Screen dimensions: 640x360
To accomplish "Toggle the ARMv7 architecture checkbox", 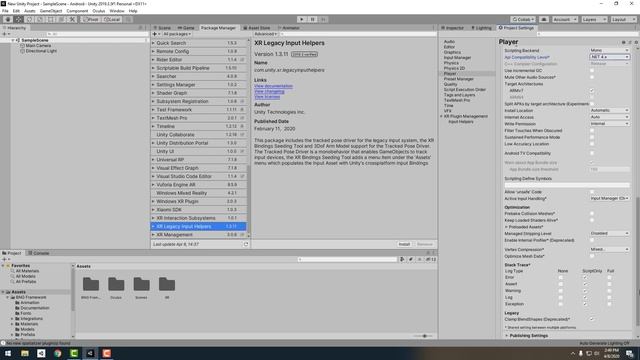I will [592, 91].
